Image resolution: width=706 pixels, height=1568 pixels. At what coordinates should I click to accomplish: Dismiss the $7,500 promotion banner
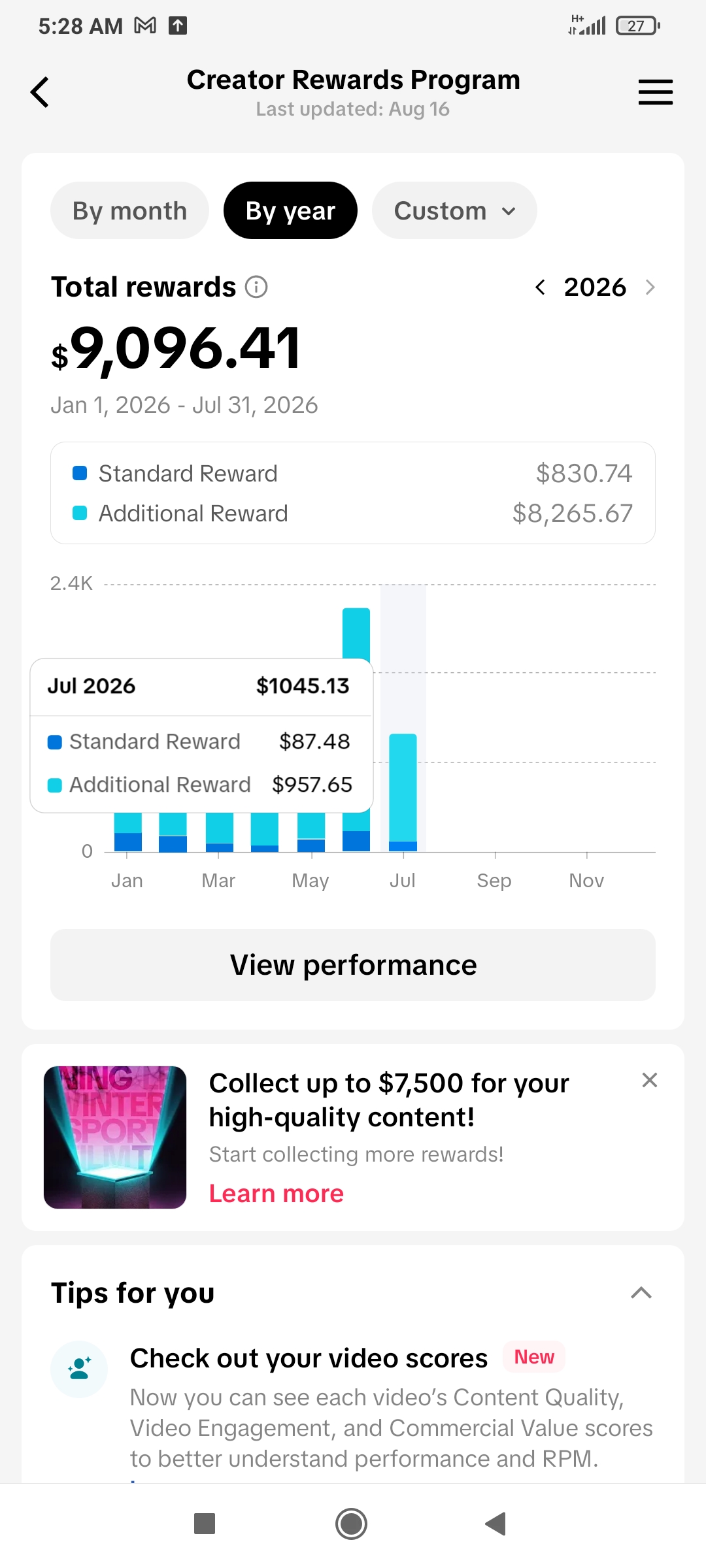(649, 1080)
